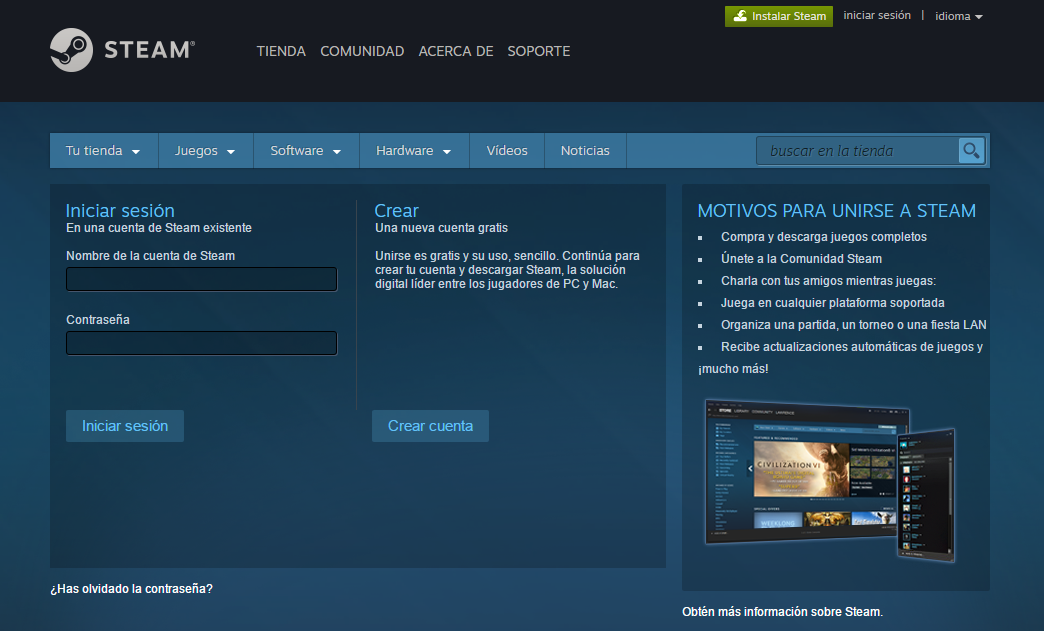Open the Hardware dropdown menu
Screen dimensions: 1044x631
click(412, 150)
